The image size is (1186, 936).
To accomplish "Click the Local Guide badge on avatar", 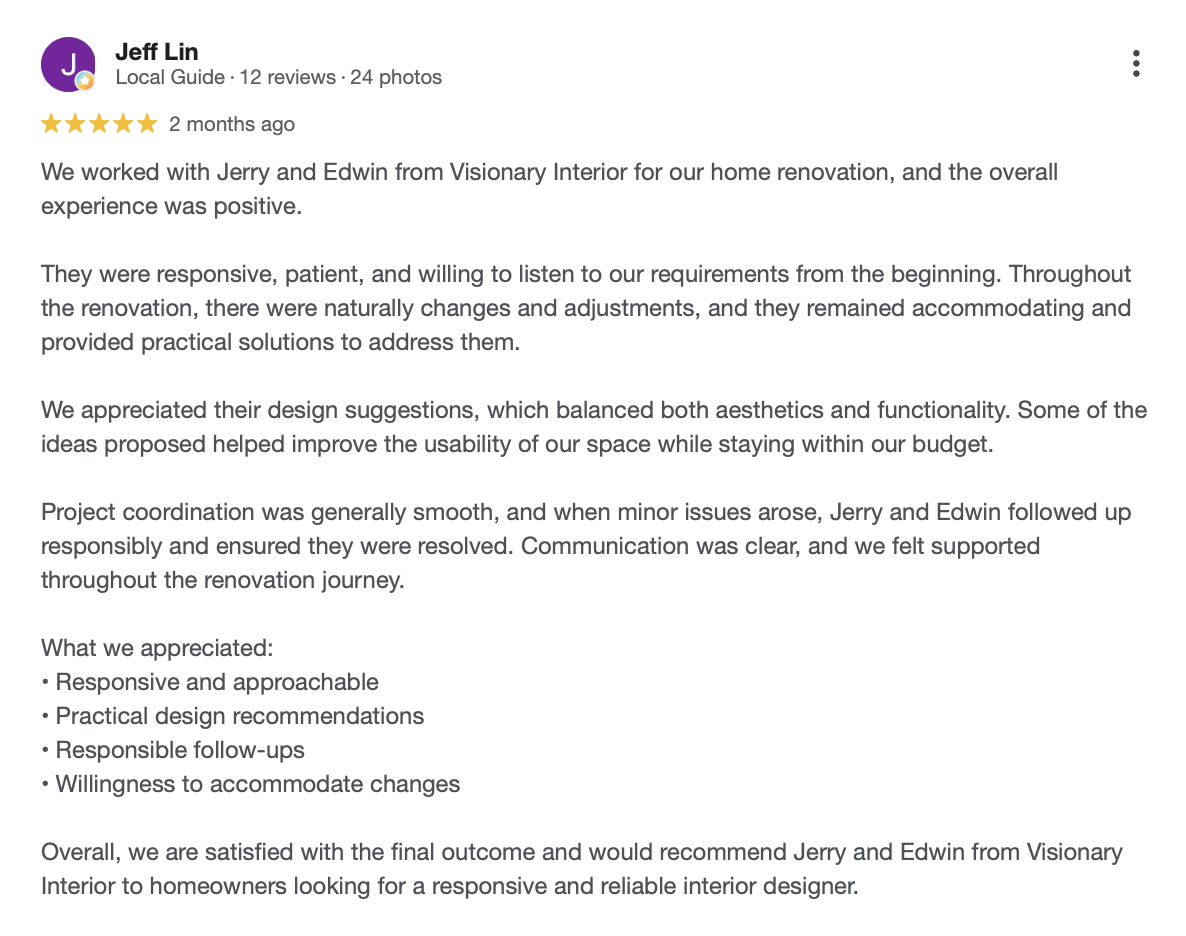I will 85,81.
